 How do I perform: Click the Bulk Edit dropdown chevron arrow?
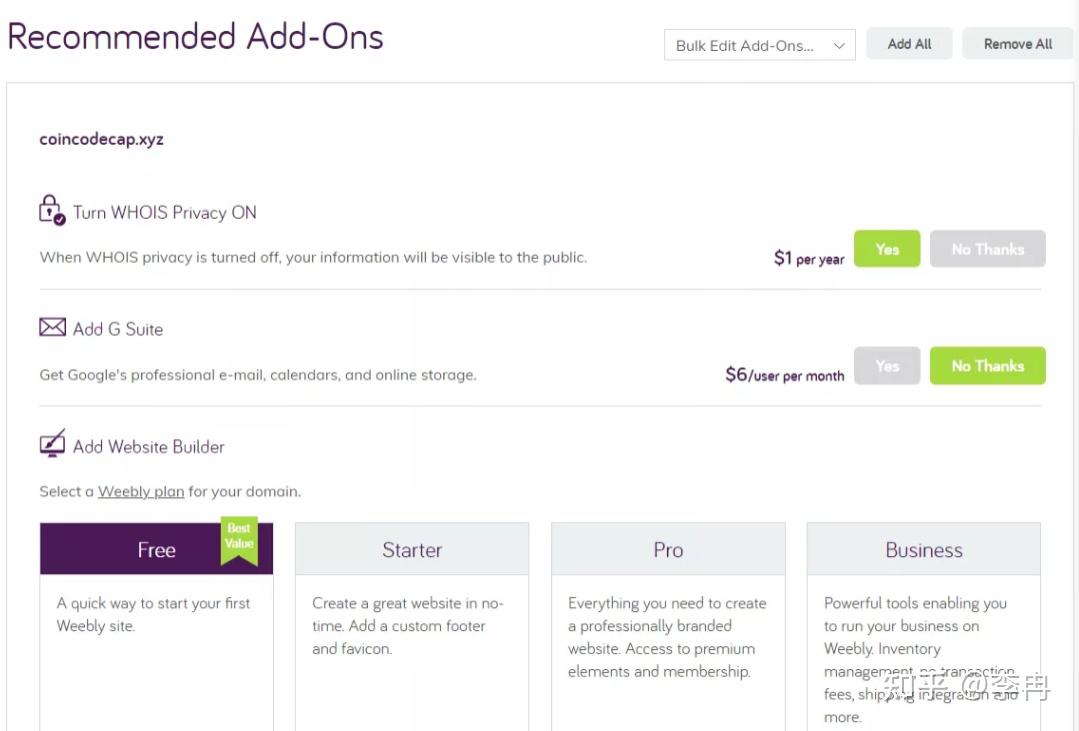pyautogui.click(x=839, y=45)
